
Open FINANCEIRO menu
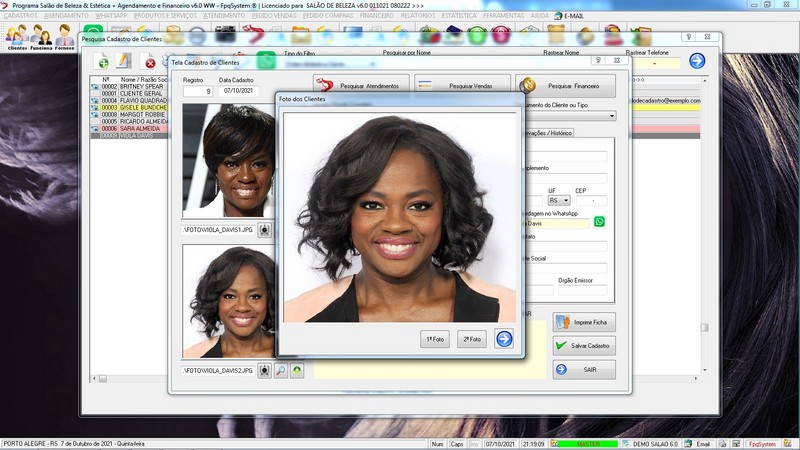(377, 16)
